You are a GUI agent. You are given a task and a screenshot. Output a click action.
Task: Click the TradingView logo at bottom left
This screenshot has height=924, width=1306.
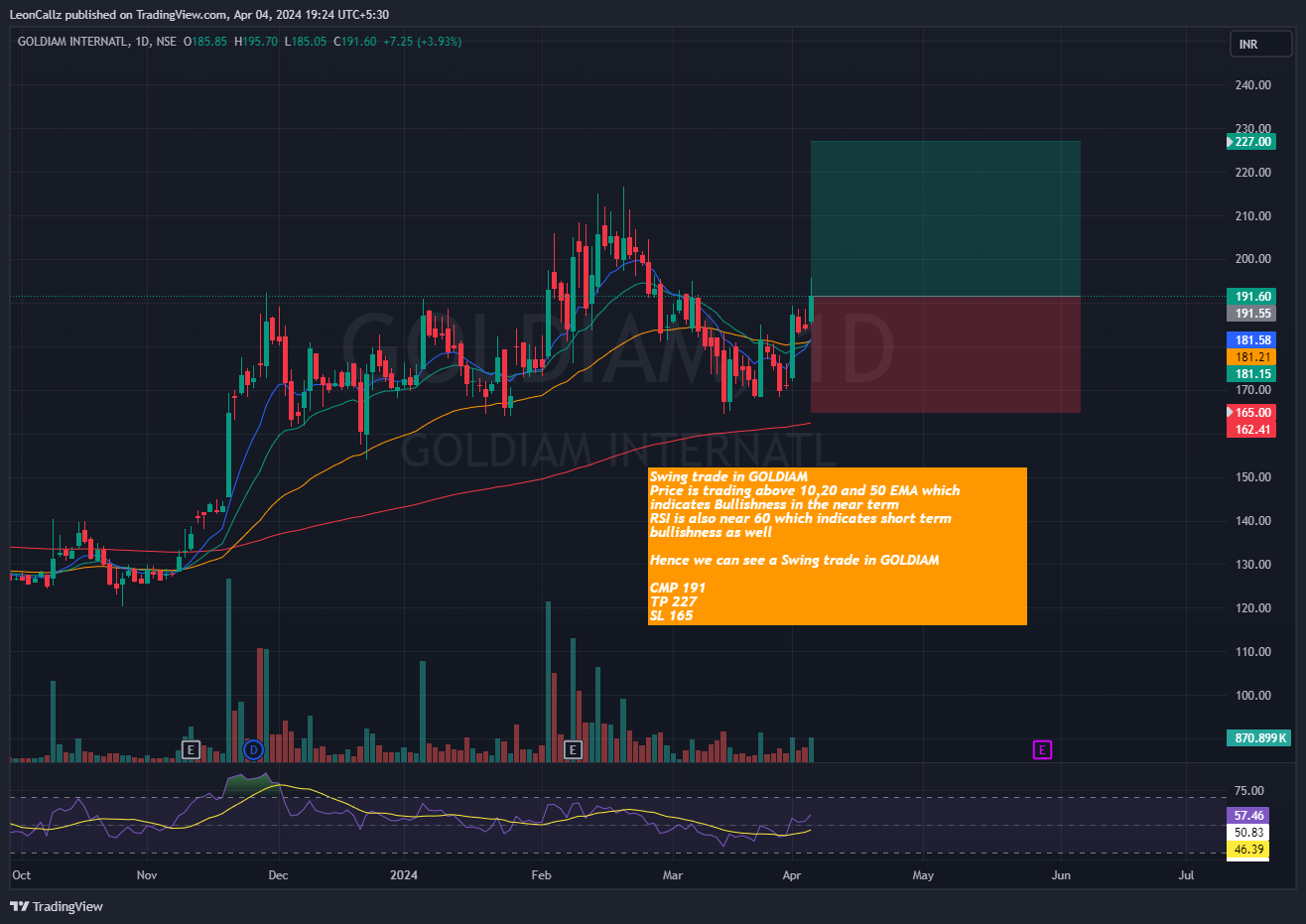[x=57, y=906]
